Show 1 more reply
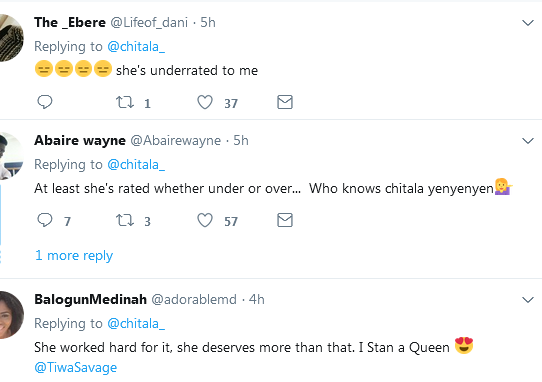The height and width of the screenshot is (382, 542). pos(74,255)
